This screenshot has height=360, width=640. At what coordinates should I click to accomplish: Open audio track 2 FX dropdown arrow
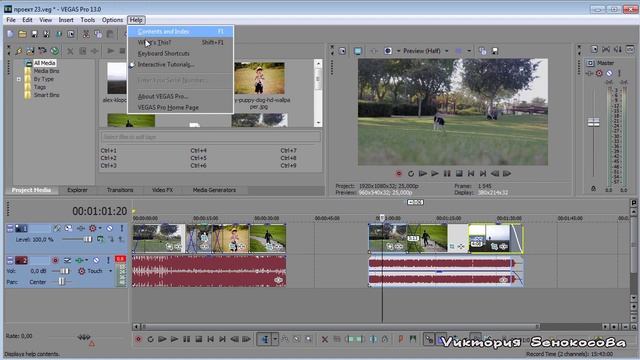click(x=87, y=260)
